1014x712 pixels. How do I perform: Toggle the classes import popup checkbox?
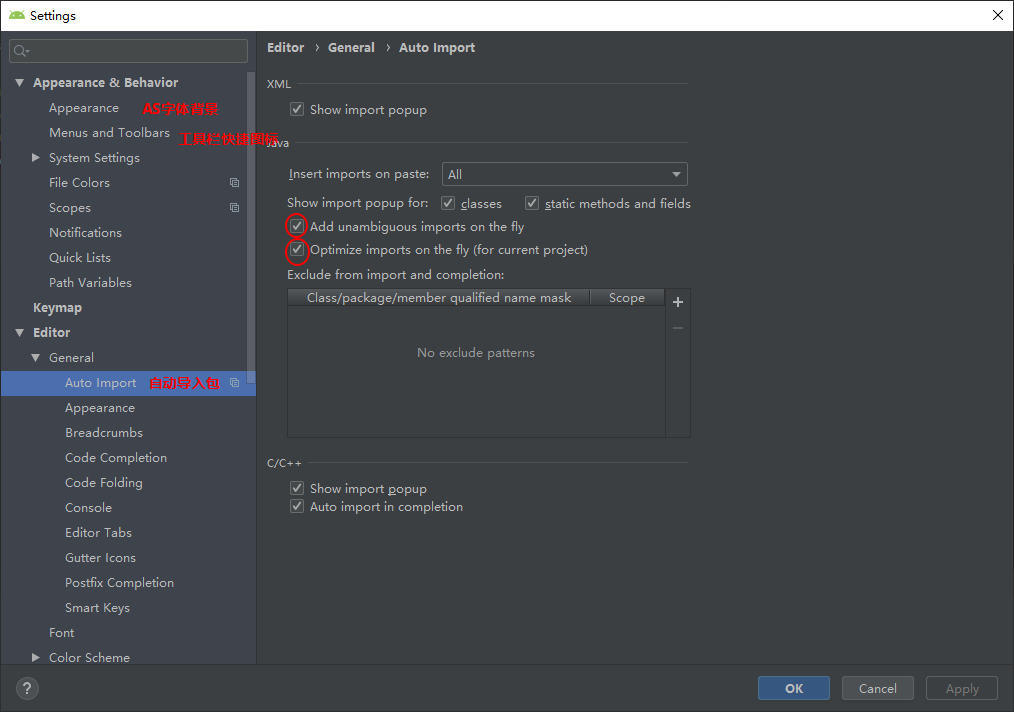[x=448, y=203]
